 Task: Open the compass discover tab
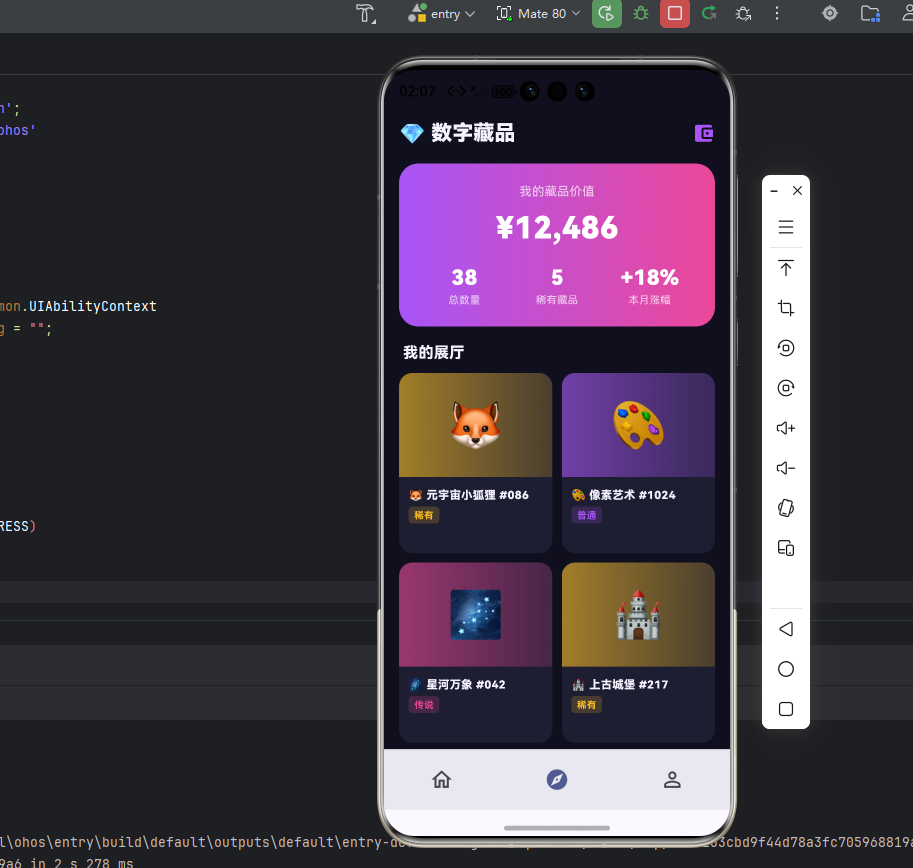[557, 780]
